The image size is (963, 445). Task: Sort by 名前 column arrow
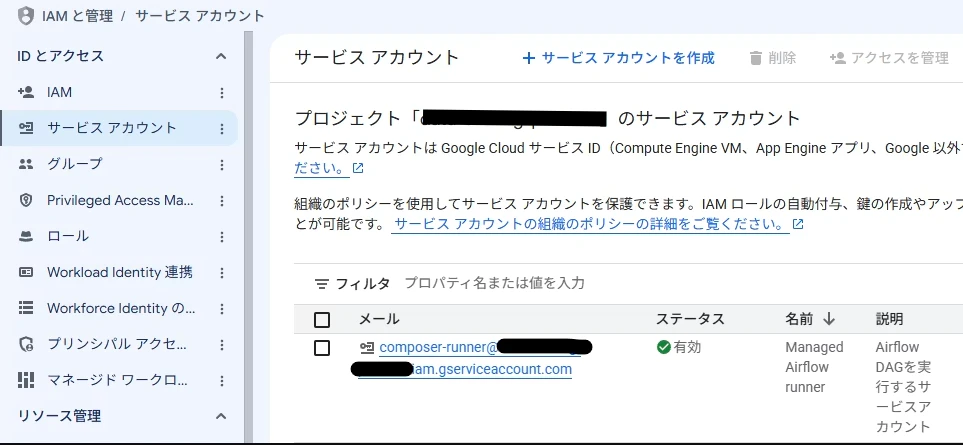828,319
